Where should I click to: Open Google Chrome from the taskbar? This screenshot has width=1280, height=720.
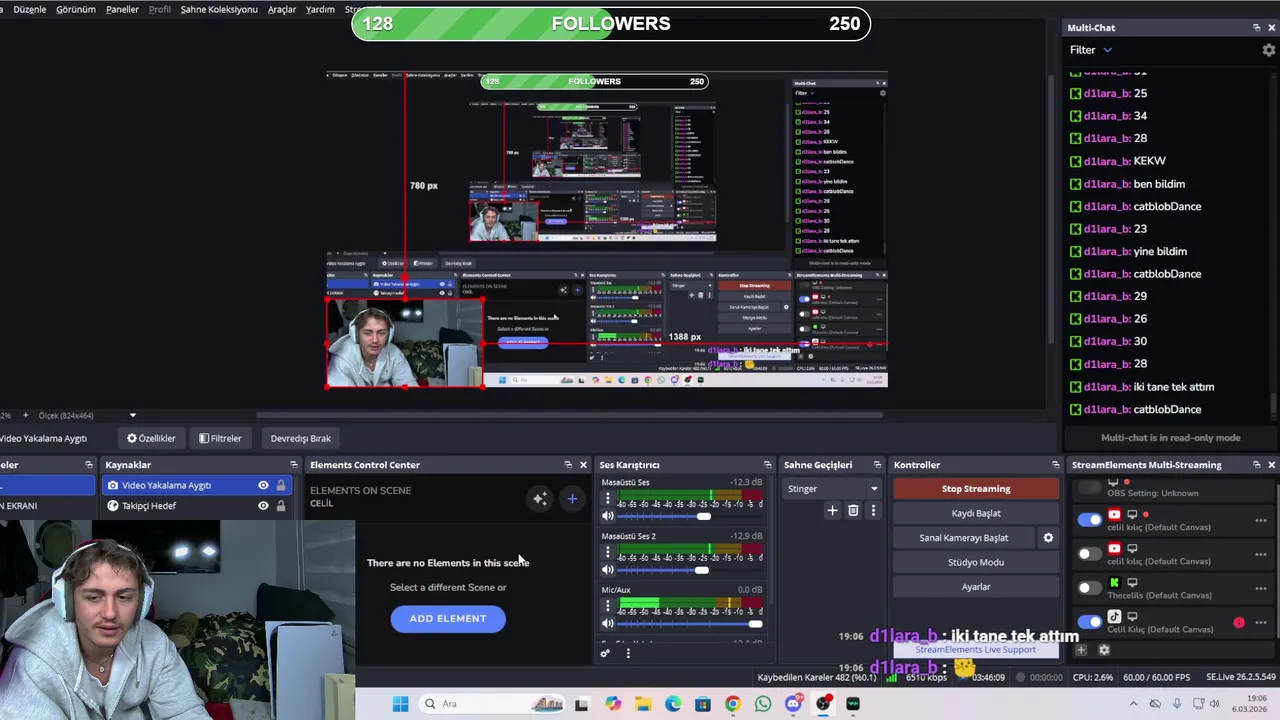(733, 704)
